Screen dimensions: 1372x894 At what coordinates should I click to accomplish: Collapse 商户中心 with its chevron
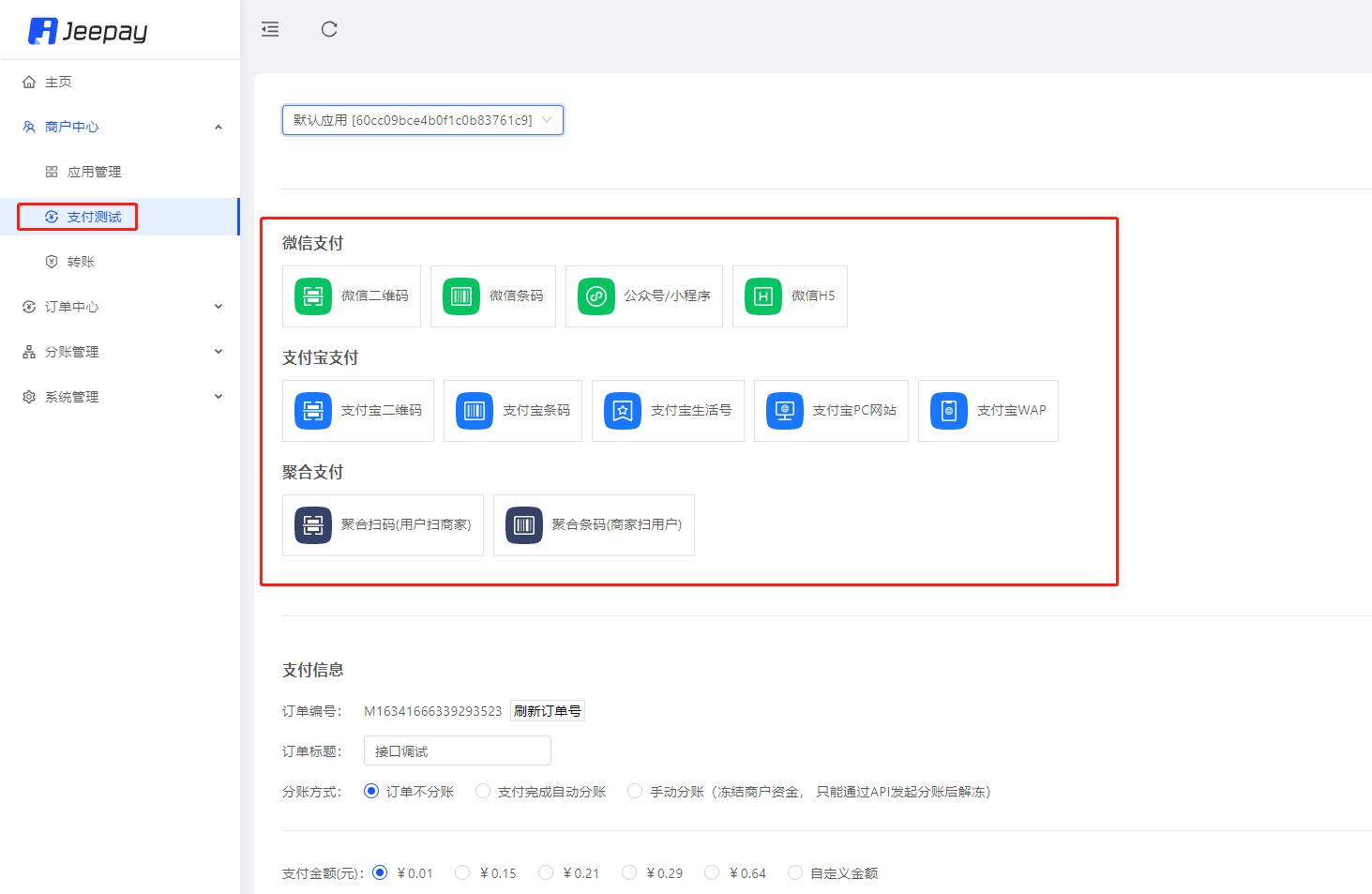pos(219,127)
